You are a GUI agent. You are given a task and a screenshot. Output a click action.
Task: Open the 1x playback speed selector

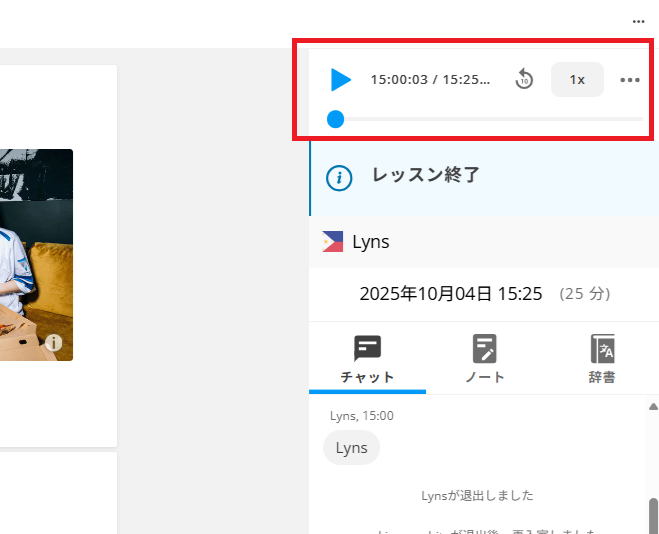[577, 80]
